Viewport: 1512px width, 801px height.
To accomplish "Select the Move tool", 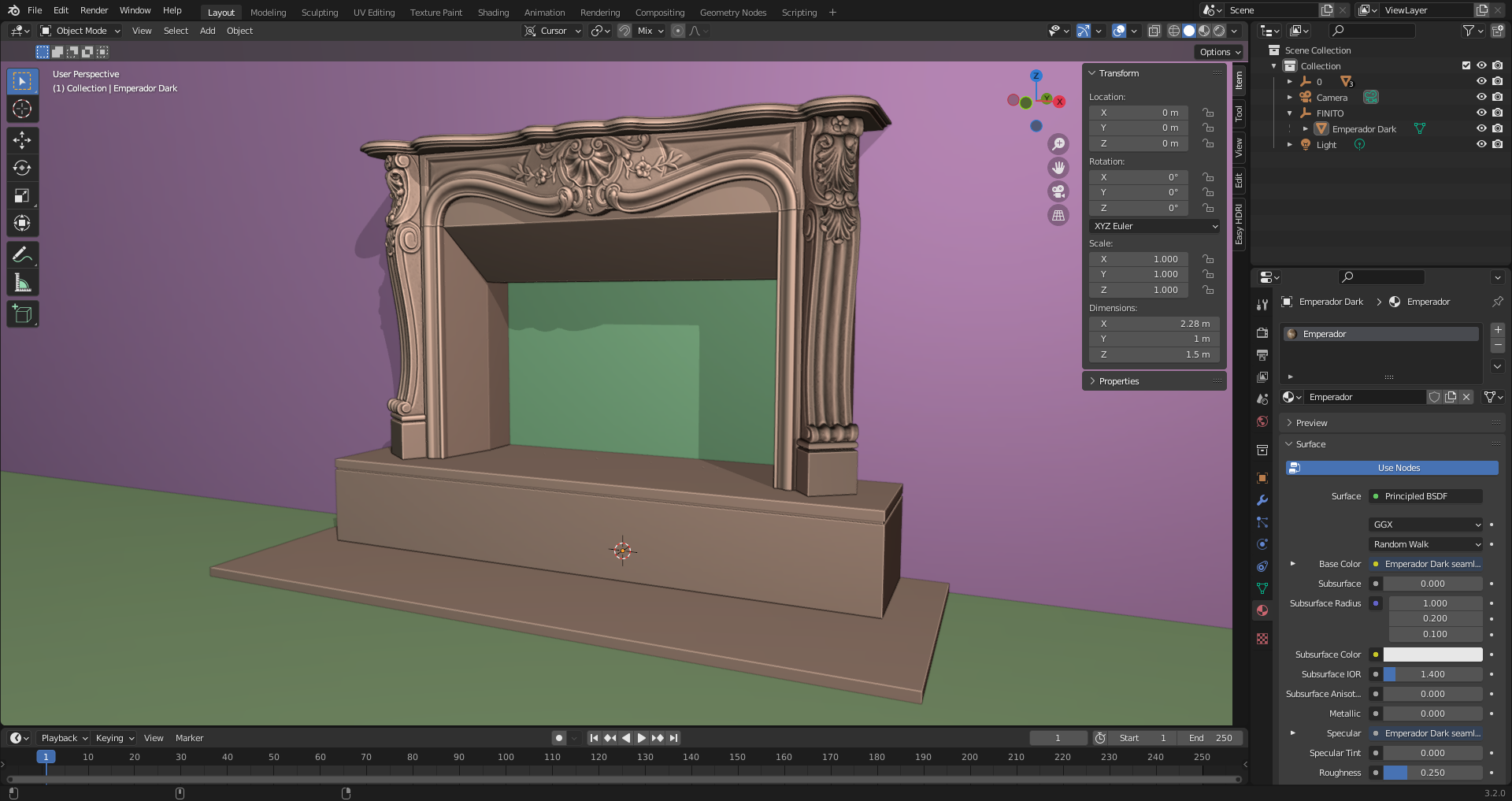I will (x=22, y=140).
